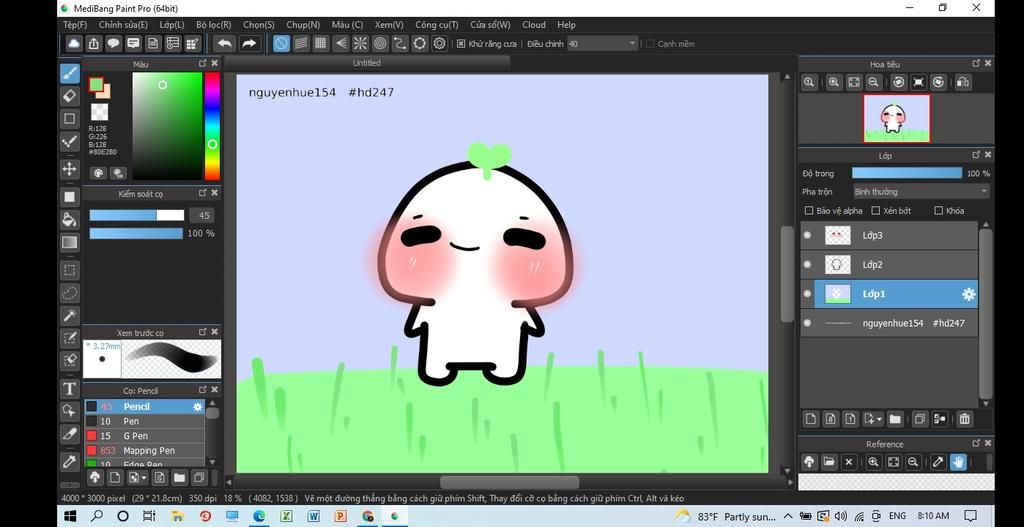The image size is (1024, 527).
Task: Hide the Lớp1 layer
Action: coord(808,294)
